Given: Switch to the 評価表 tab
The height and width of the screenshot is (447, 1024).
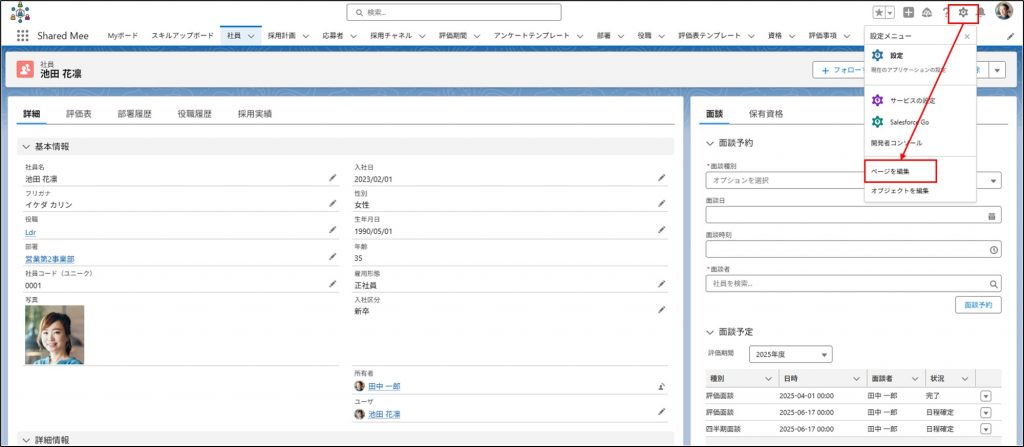Looking at the screenshot, I should coord(79,114).
